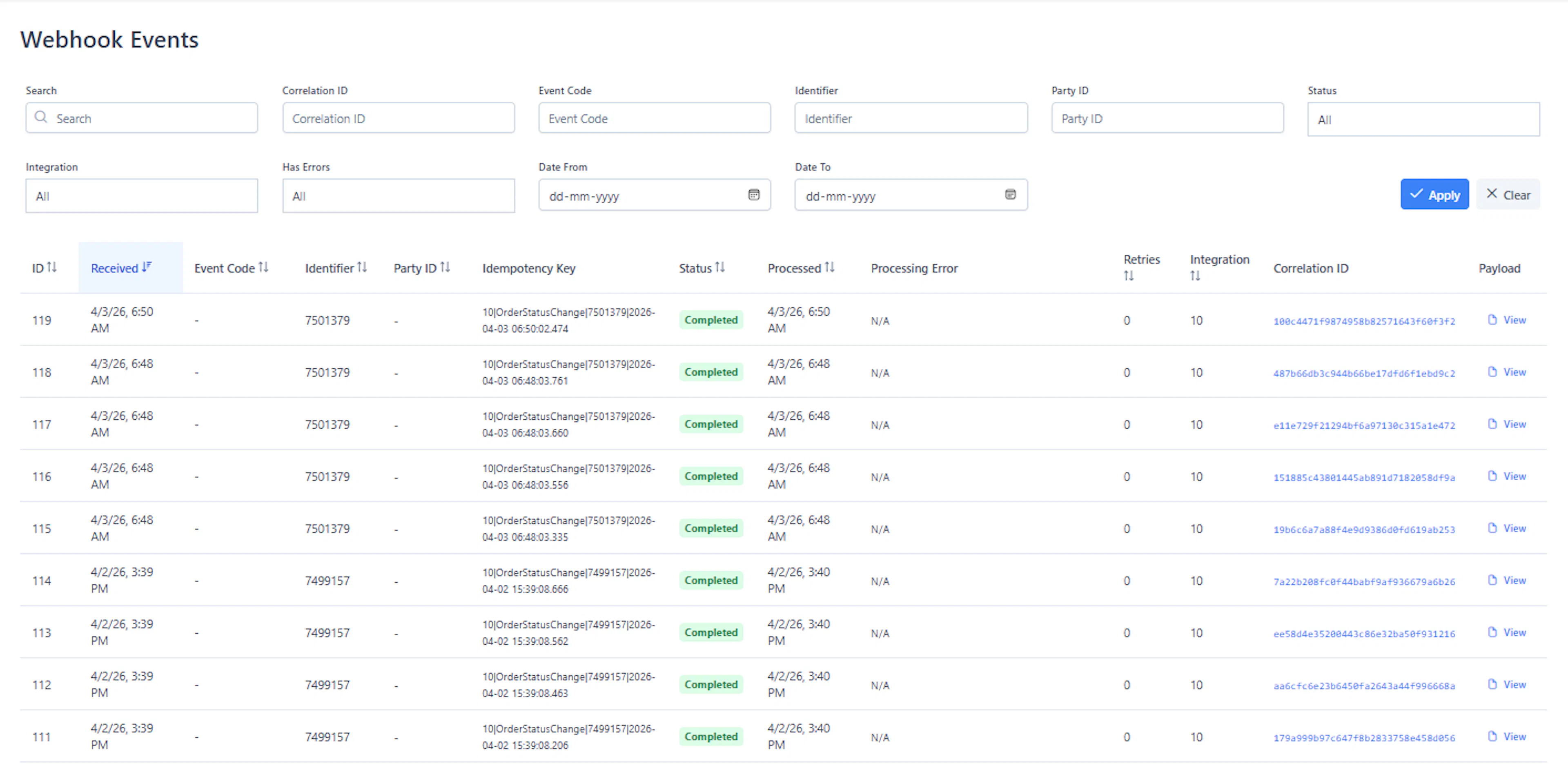Select identifier 7499157 in row 113
The width and height of the screenshot is (1568, 768).
[327, 633]
